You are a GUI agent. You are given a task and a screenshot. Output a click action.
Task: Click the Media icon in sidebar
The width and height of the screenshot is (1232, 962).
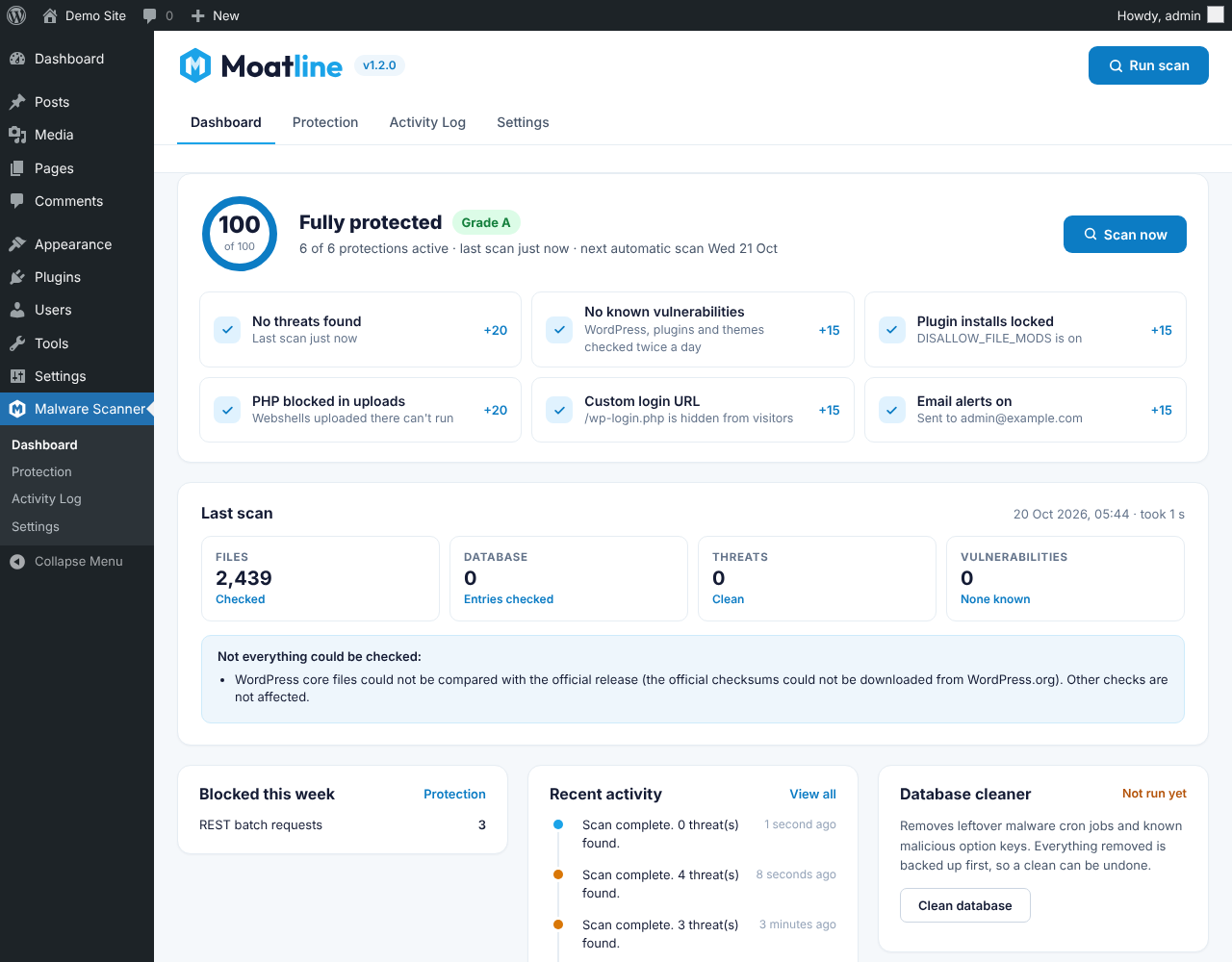click(x=17, y=135)
